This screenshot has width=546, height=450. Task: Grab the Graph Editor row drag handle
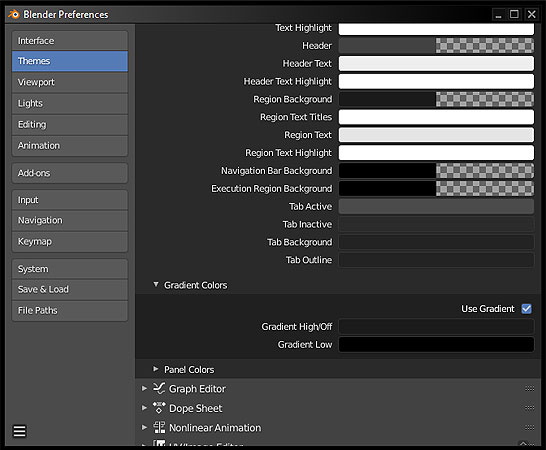point(529,388)
